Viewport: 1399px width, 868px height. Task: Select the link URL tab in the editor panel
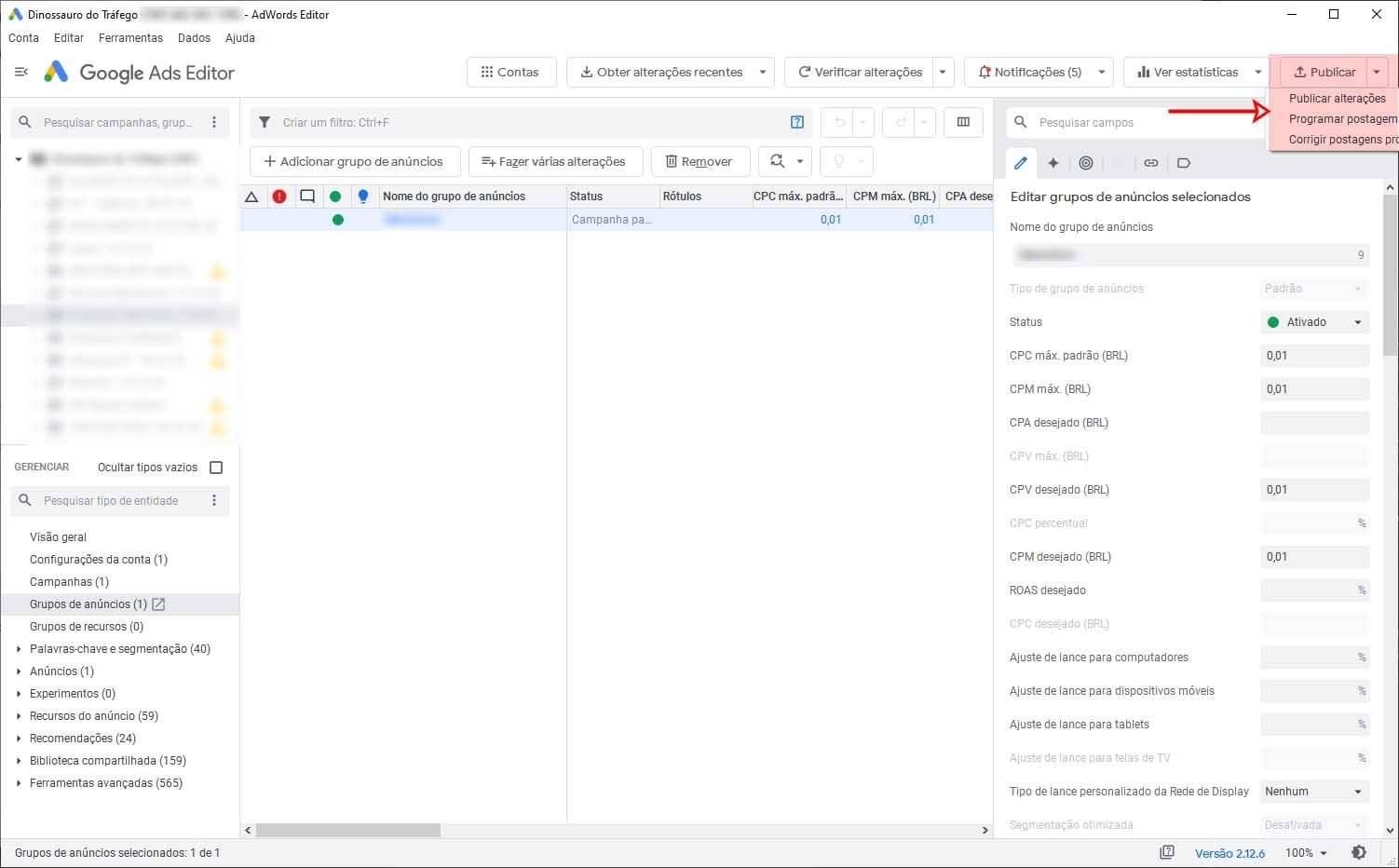point(1151,163)
